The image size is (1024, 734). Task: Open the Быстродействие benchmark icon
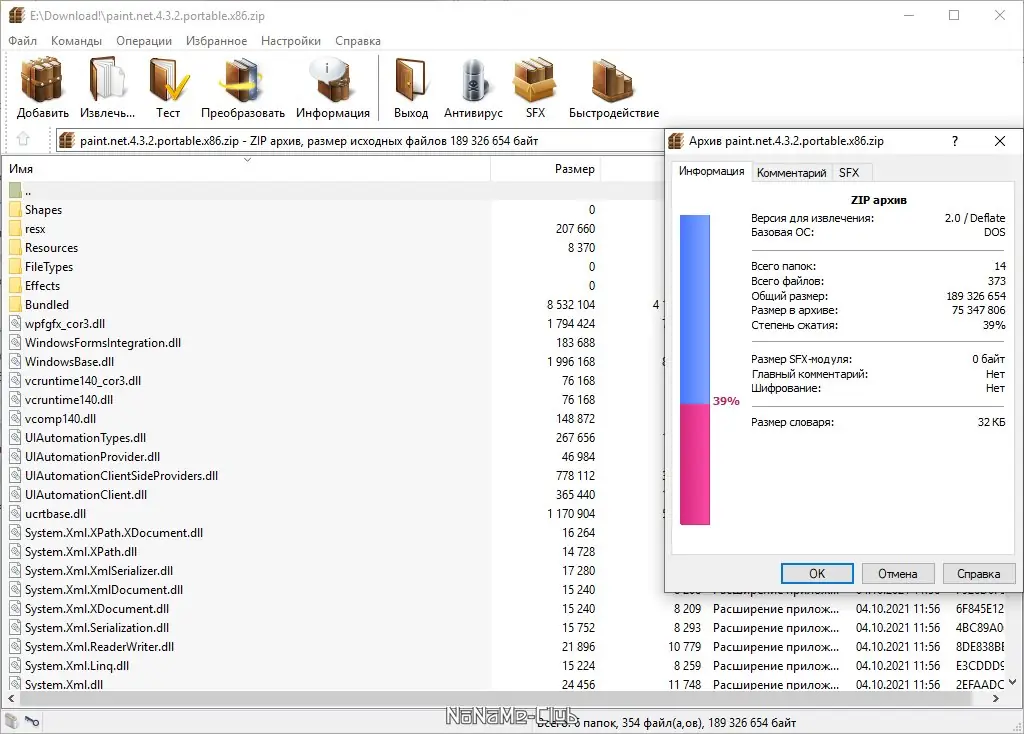[613, 80]
